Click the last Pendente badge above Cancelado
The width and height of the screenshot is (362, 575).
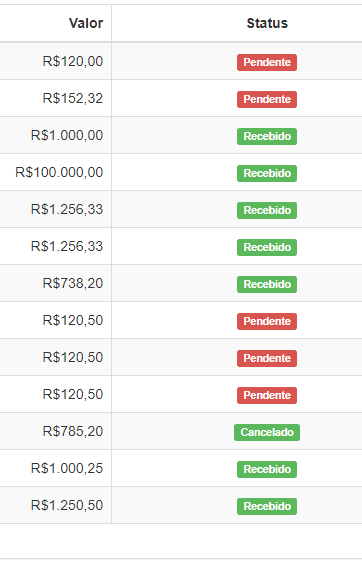(x=267, y=395)
